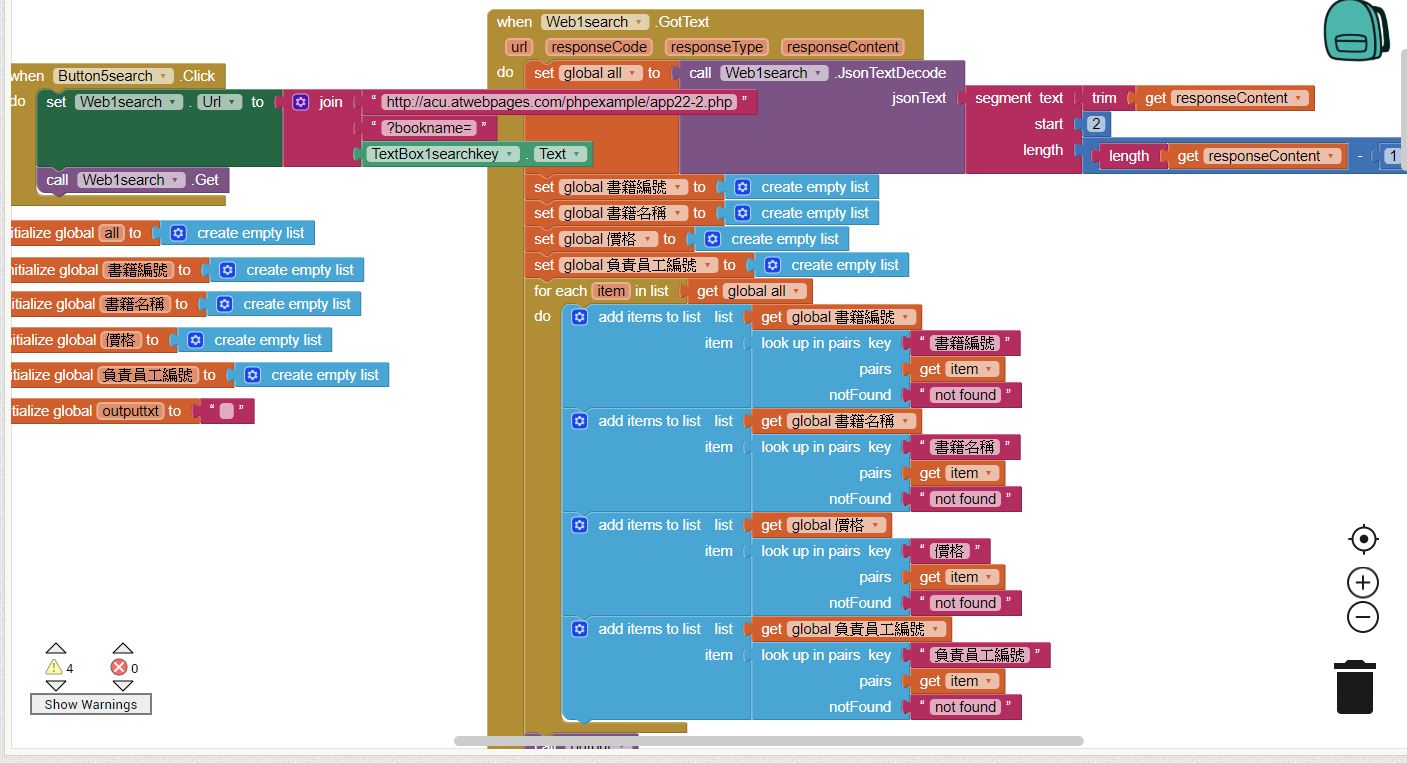This screenshot has width=1407, height=763.
Task: Edit the start number 2 field
Action: click(1096, 124)
